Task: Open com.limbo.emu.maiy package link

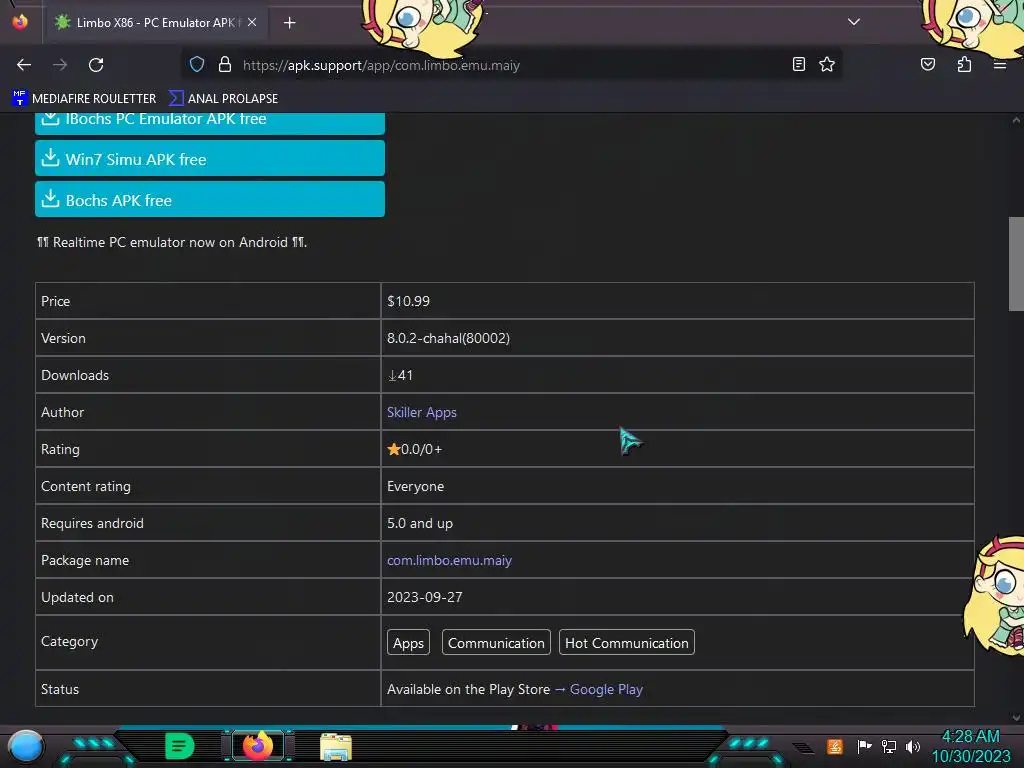Action: click(449, 560)
